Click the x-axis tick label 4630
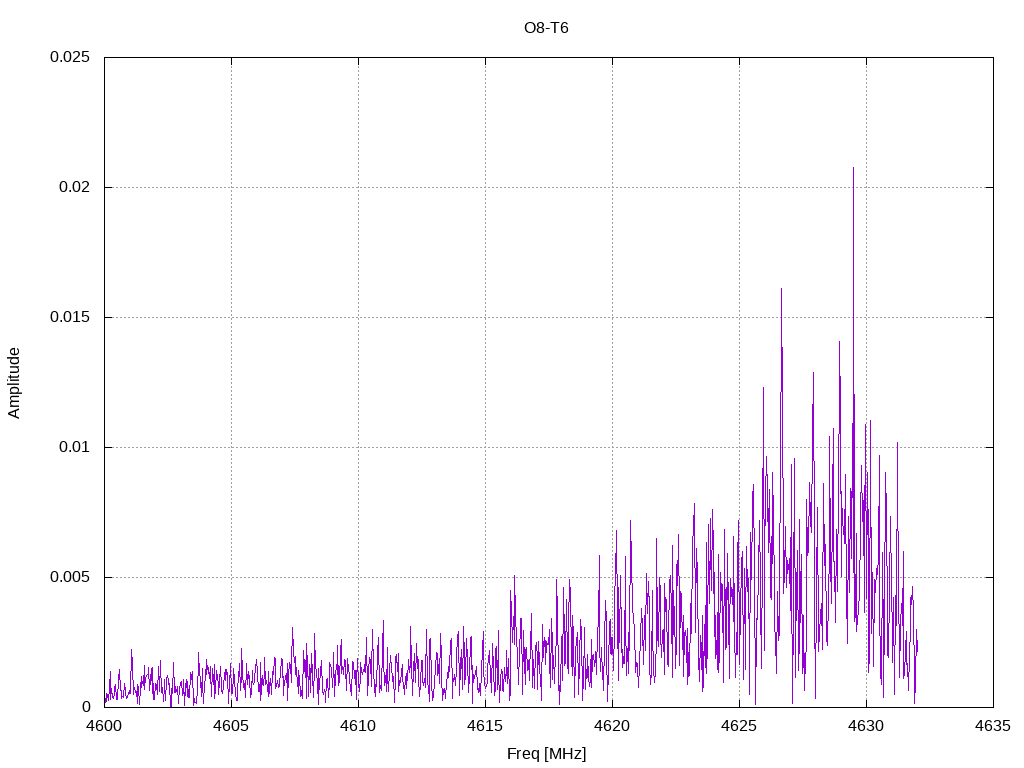 [x=866, y=726]
